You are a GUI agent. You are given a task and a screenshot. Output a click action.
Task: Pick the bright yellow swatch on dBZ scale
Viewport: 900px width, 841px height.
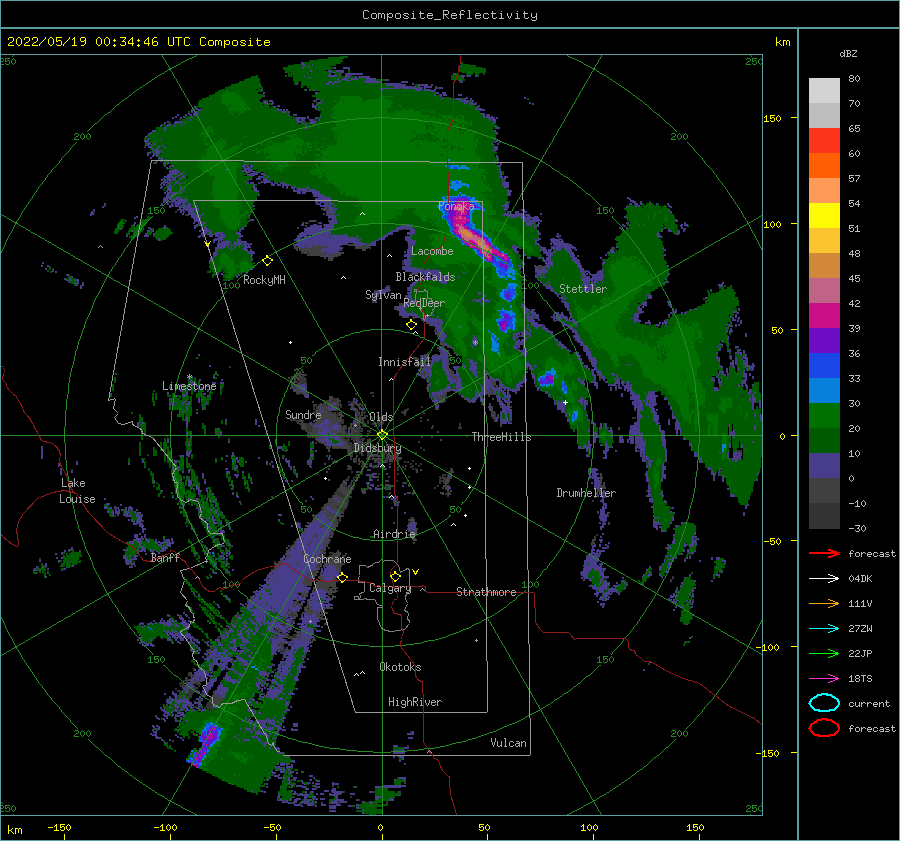click(824, 215)
